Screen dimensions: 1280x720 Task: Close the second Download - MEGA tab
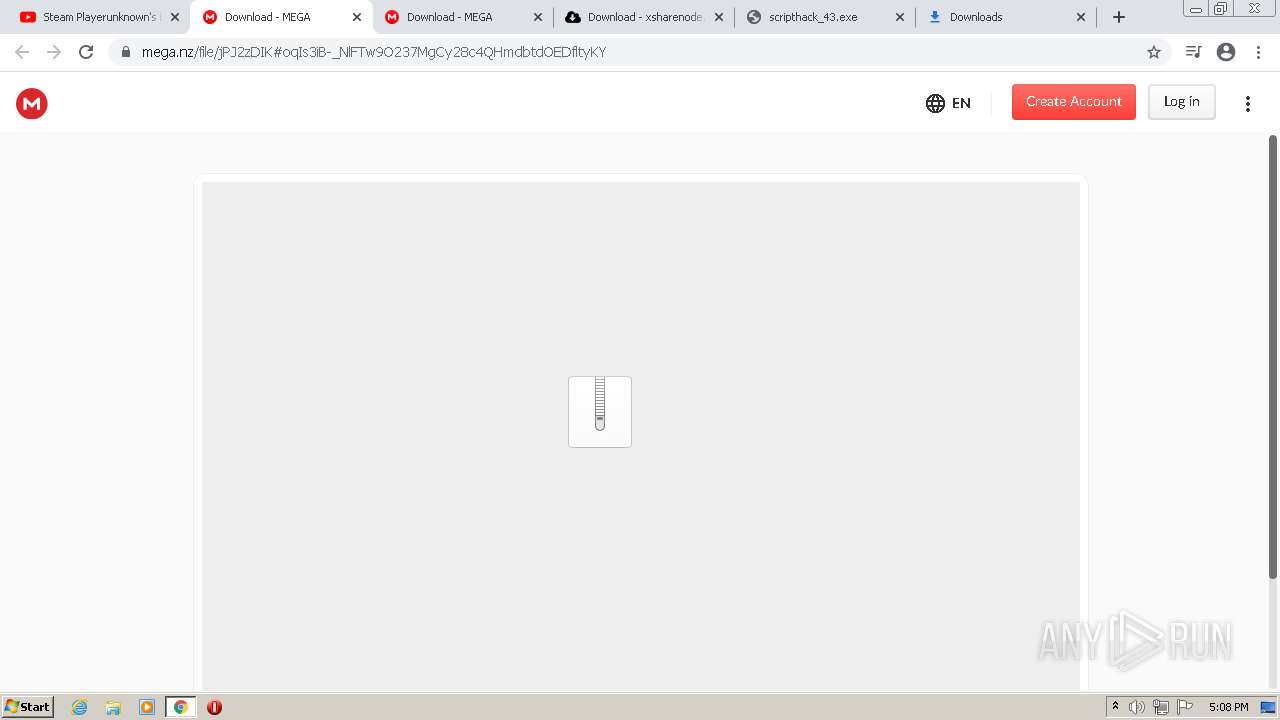[x=538, y=17]
